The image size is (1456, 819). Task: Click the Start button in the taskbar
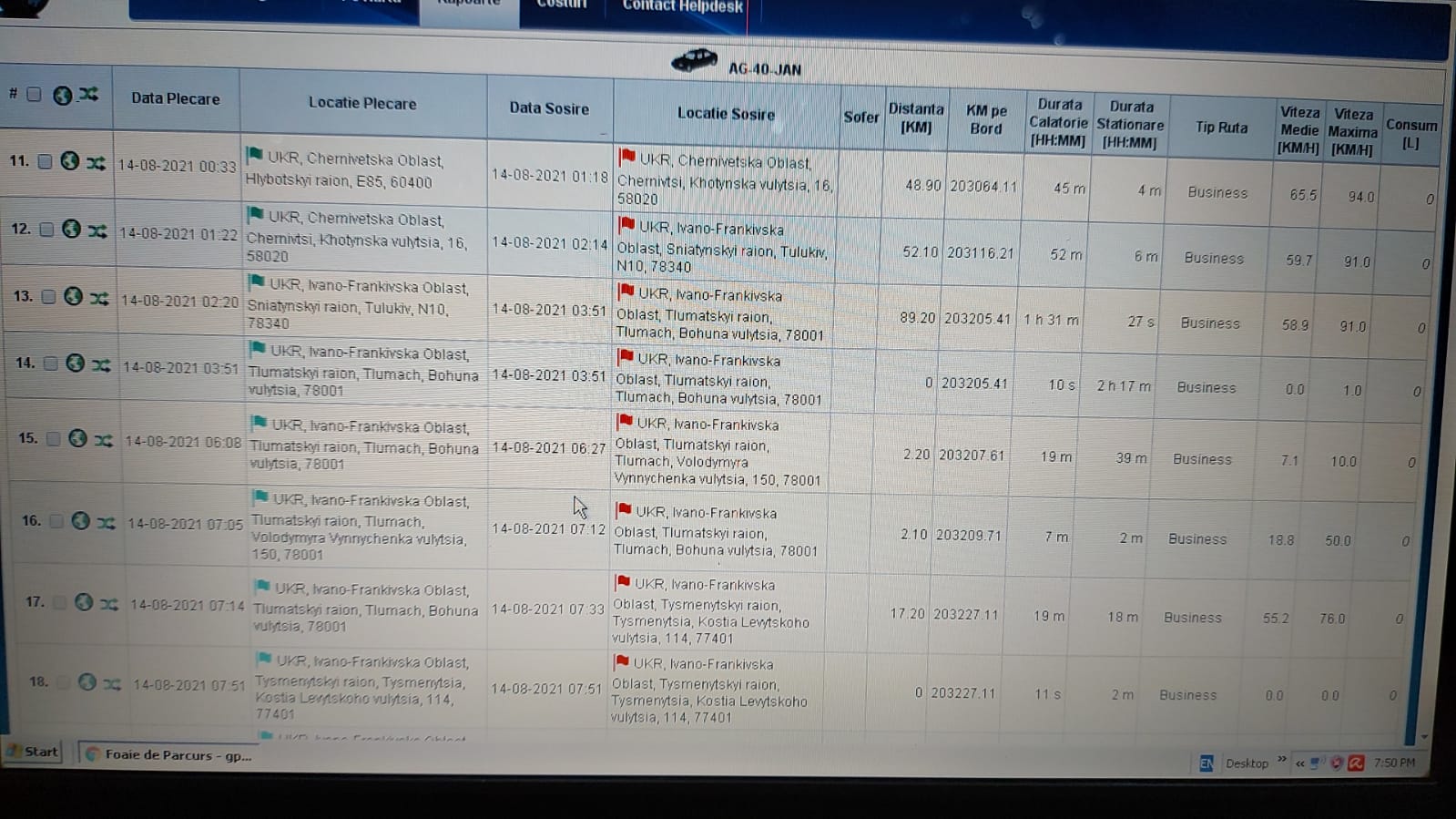[33, 752]
